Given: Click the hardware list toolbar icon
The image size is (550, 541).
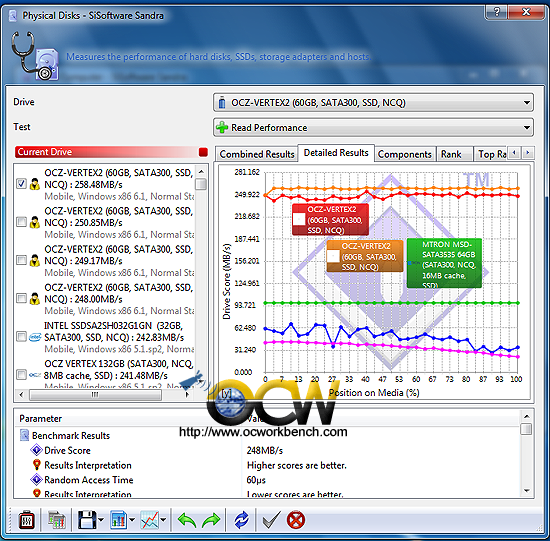Looking at the screenshot, I should click(x=56, y=520).
